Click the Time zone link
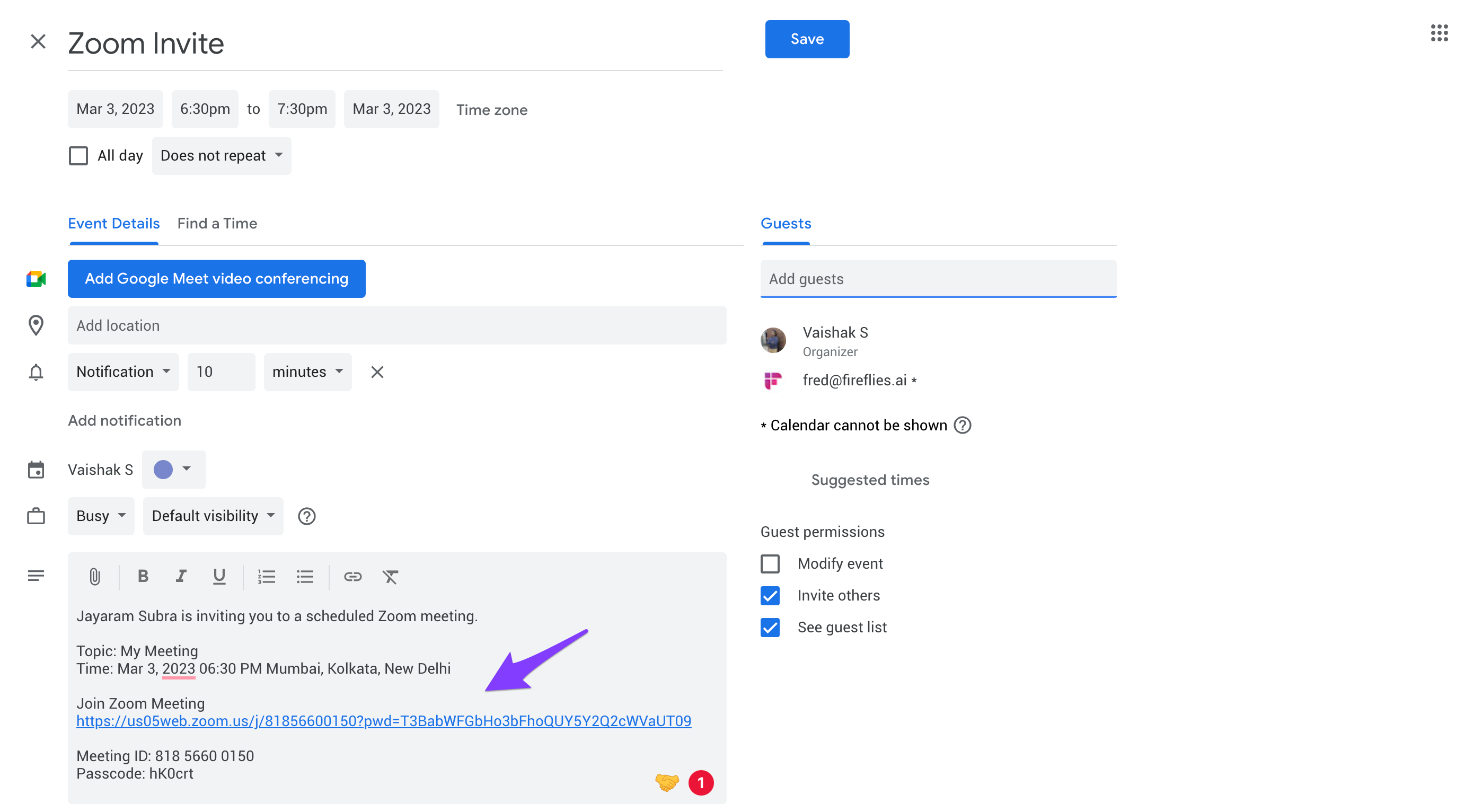1482x812 pixels. (x=492, y=110)
